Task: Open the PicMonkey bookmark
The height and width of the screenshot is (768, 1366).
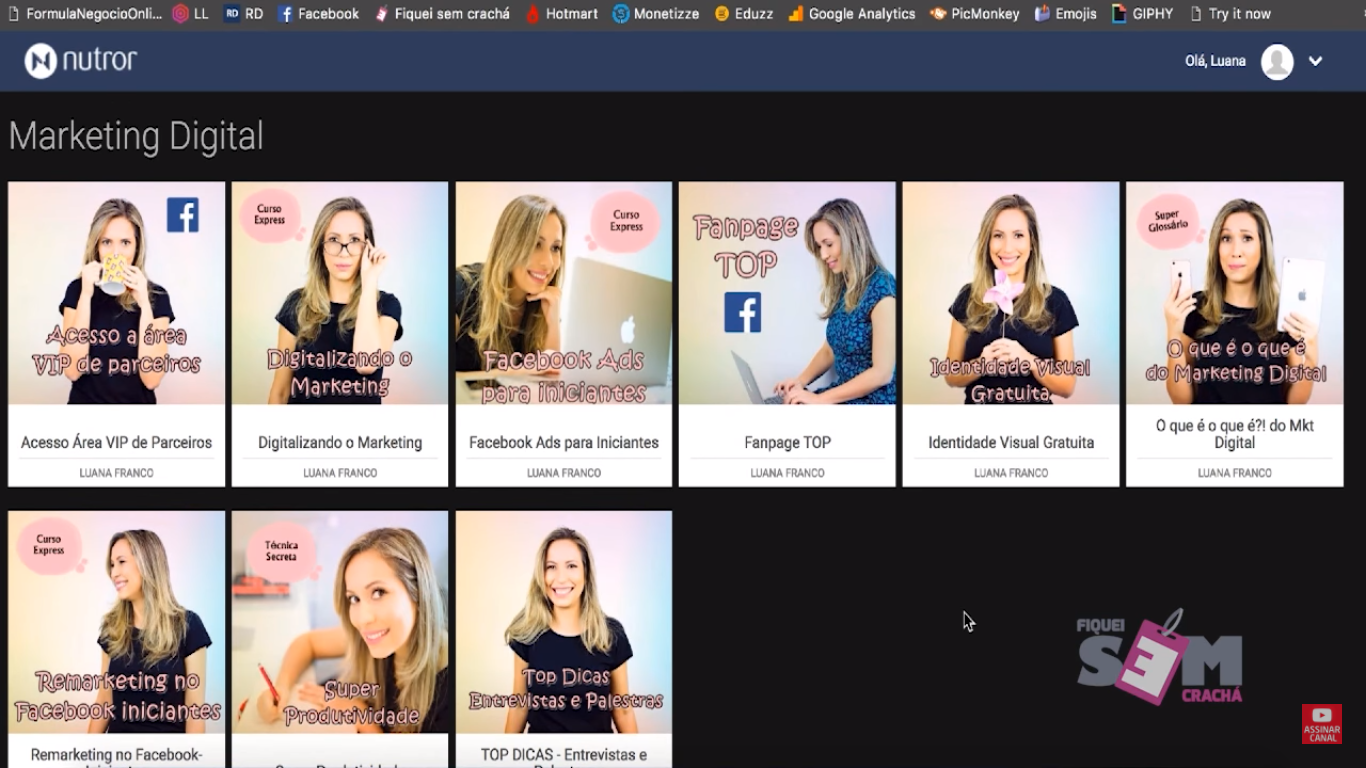Action: click(975, 14)
